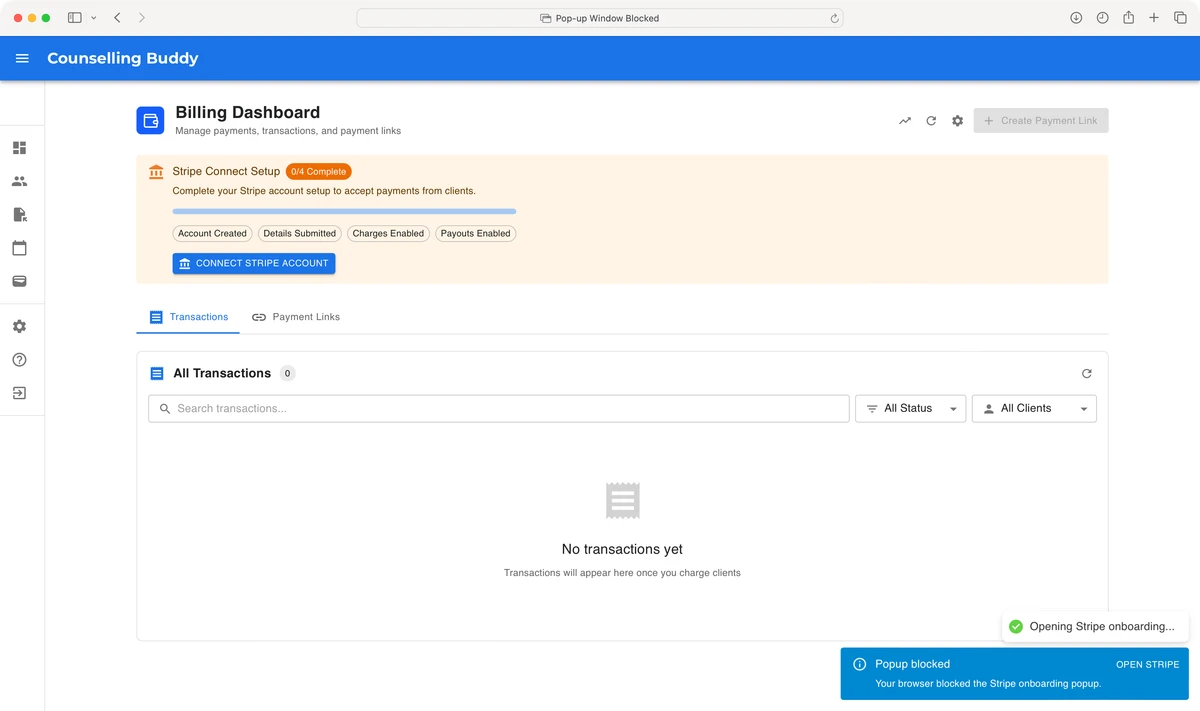
Task: Click the bank icon next to Stripe Connect Setup
Action: coord(156,171)
